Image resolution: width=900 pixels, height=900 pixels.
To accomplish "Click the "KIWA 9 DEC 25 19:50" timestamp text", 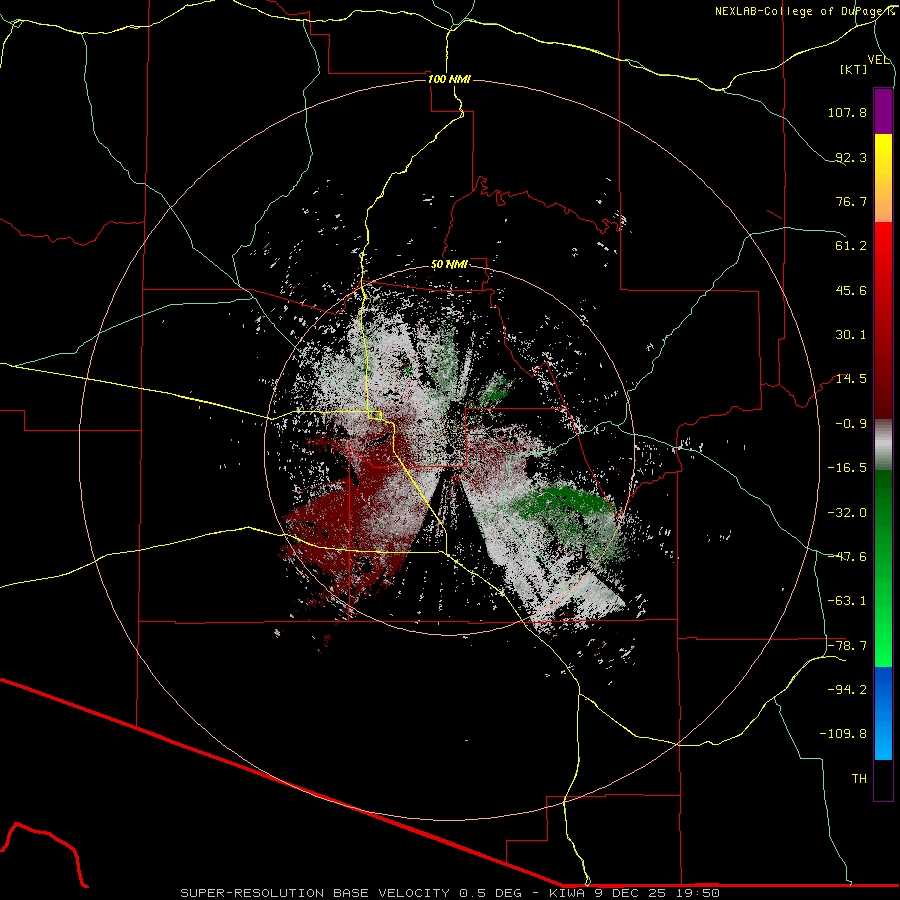I will (x=634, y=893).
